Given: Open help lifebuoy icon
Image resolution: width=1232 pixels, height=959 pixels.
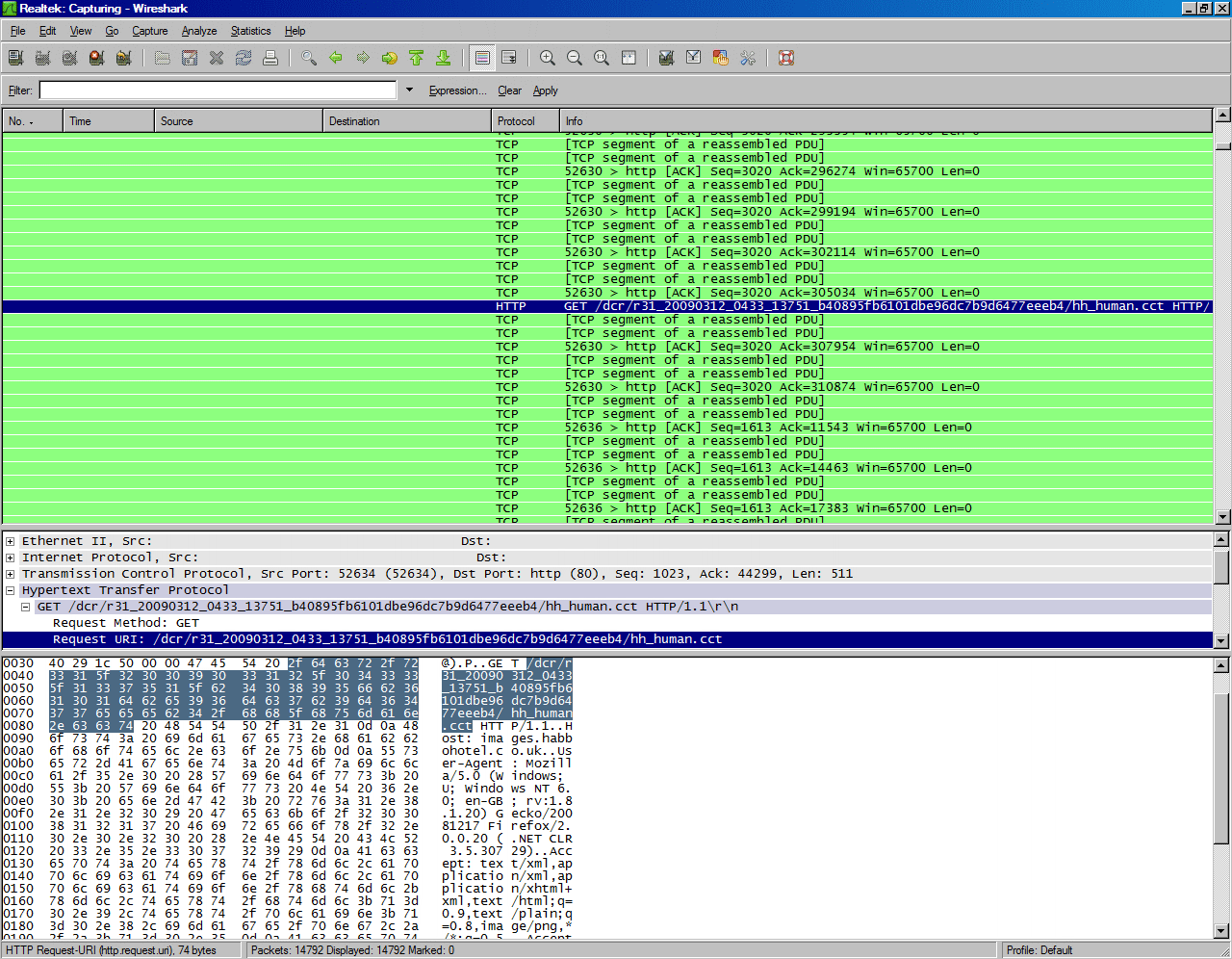Looking at the screenshot, I should tap(786, 58).
